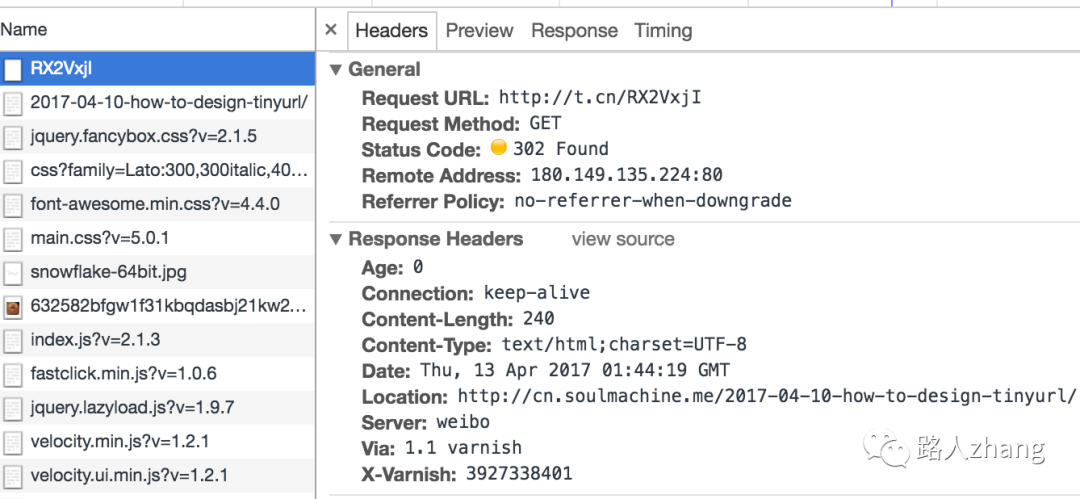Click the font-awesome.min.css file icon

click(13, 205)
